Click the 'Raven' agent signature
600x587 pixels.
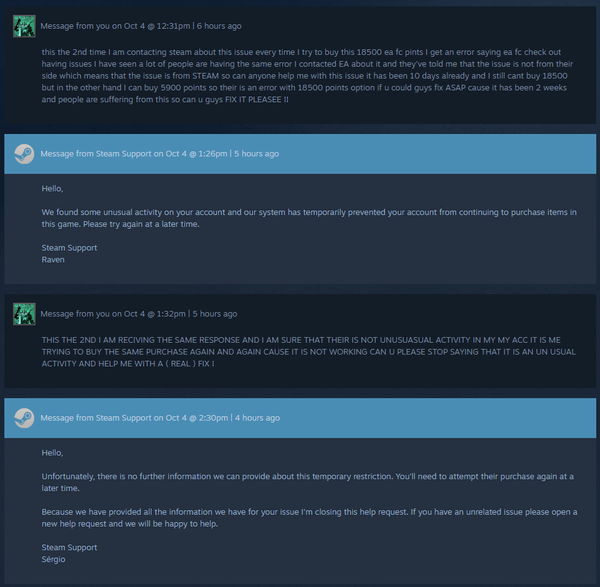tap(52, 259)
